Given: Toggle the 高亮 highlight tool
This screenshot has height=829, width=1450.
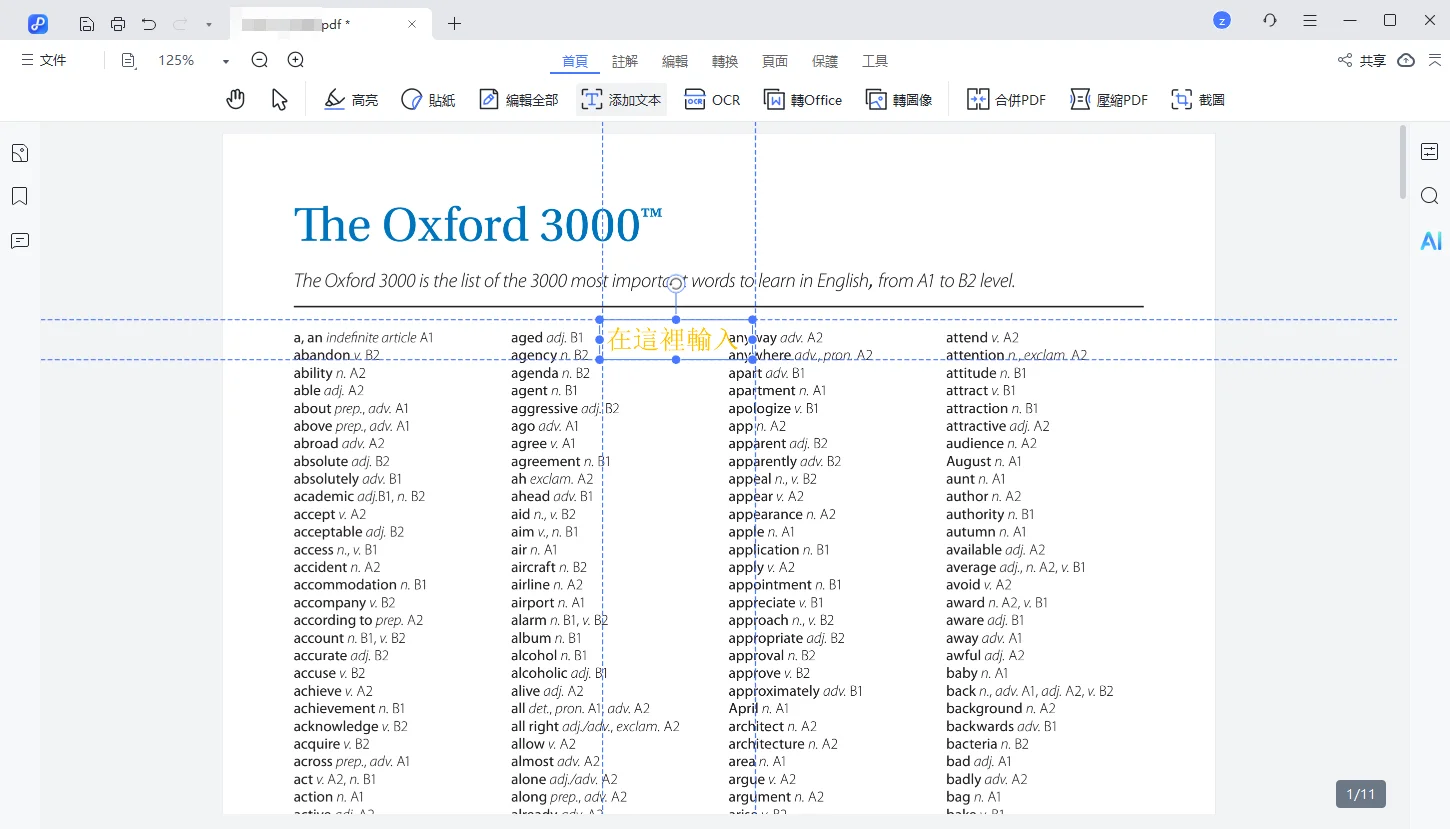Looking at the screenshot, I should [352, 99].
